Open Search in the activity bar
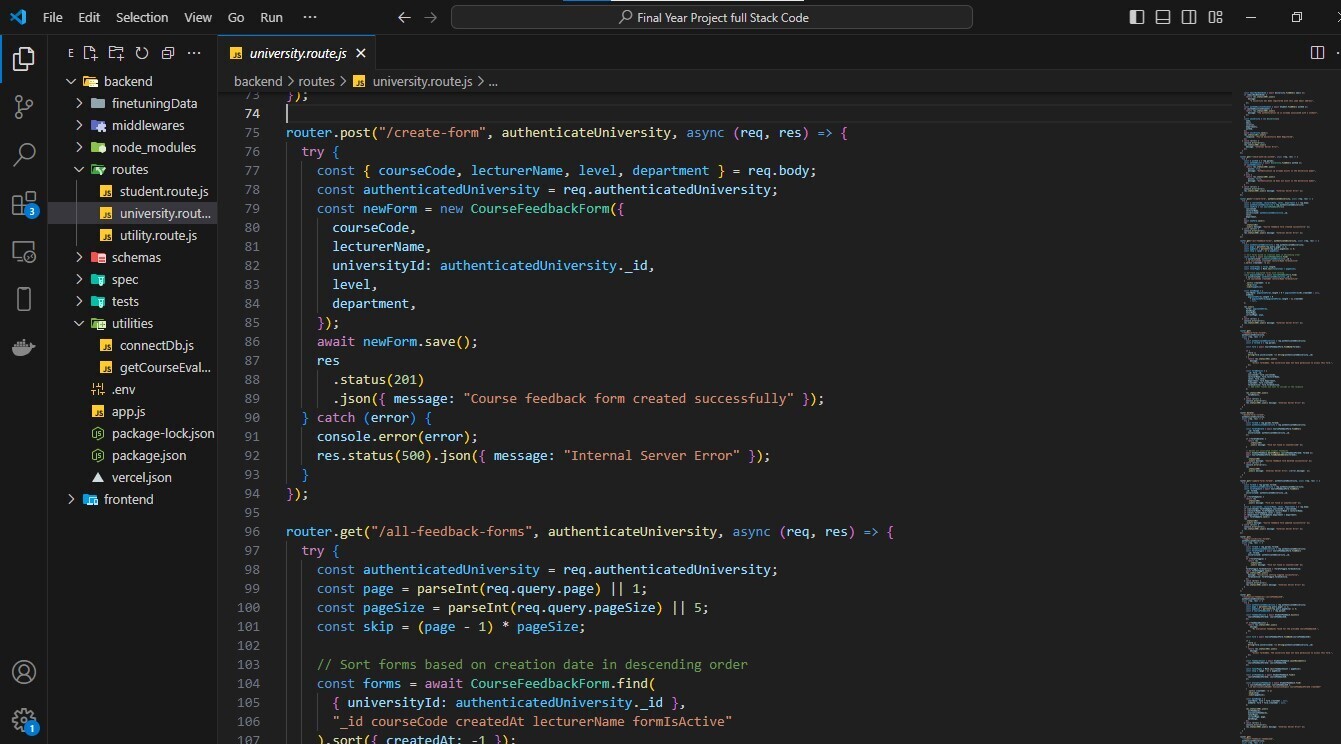1341x744 pixels. click(24, 155)
